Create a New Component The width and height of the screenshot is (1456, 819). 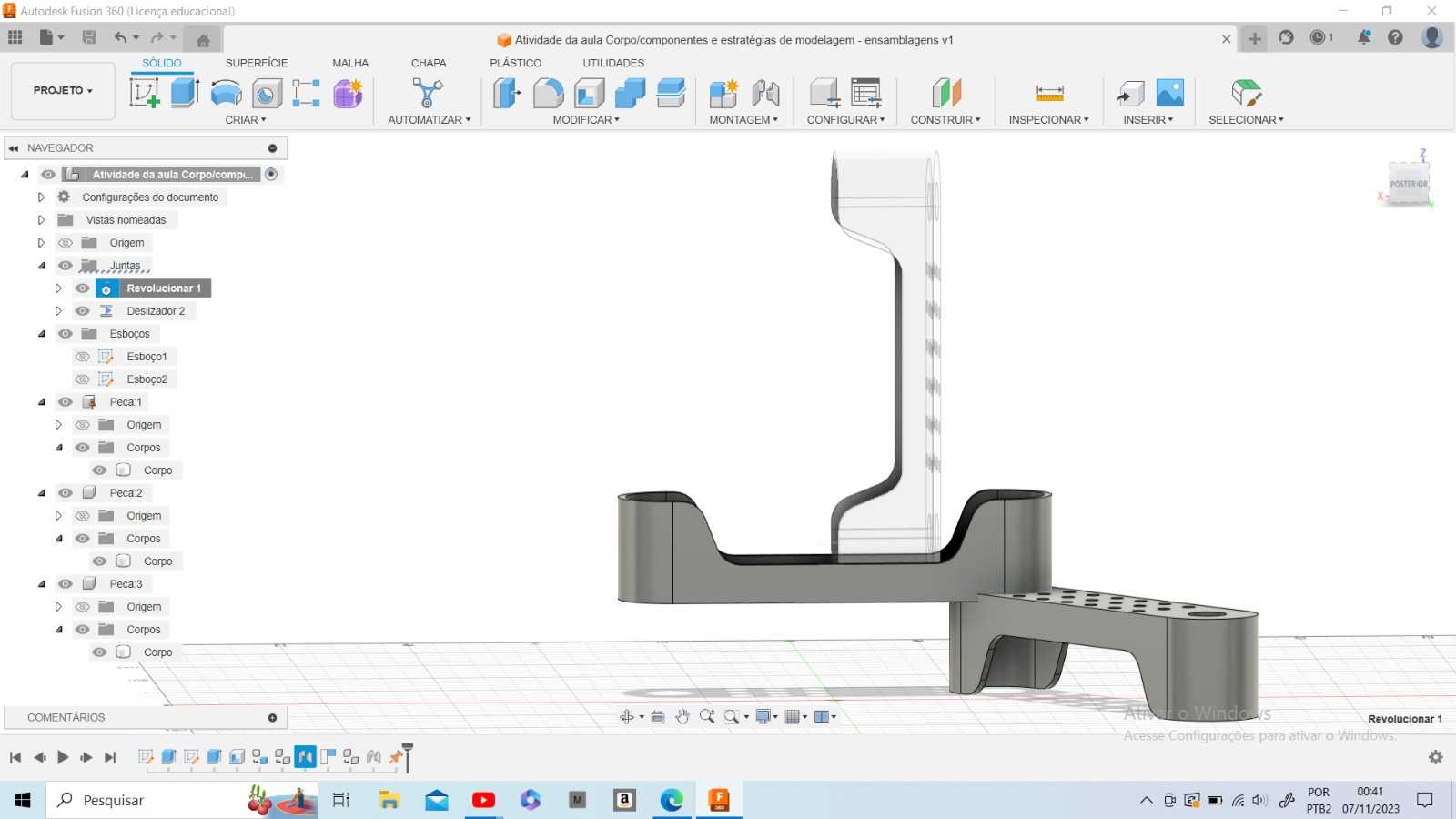pyautogui.click(x=723, y=93)
